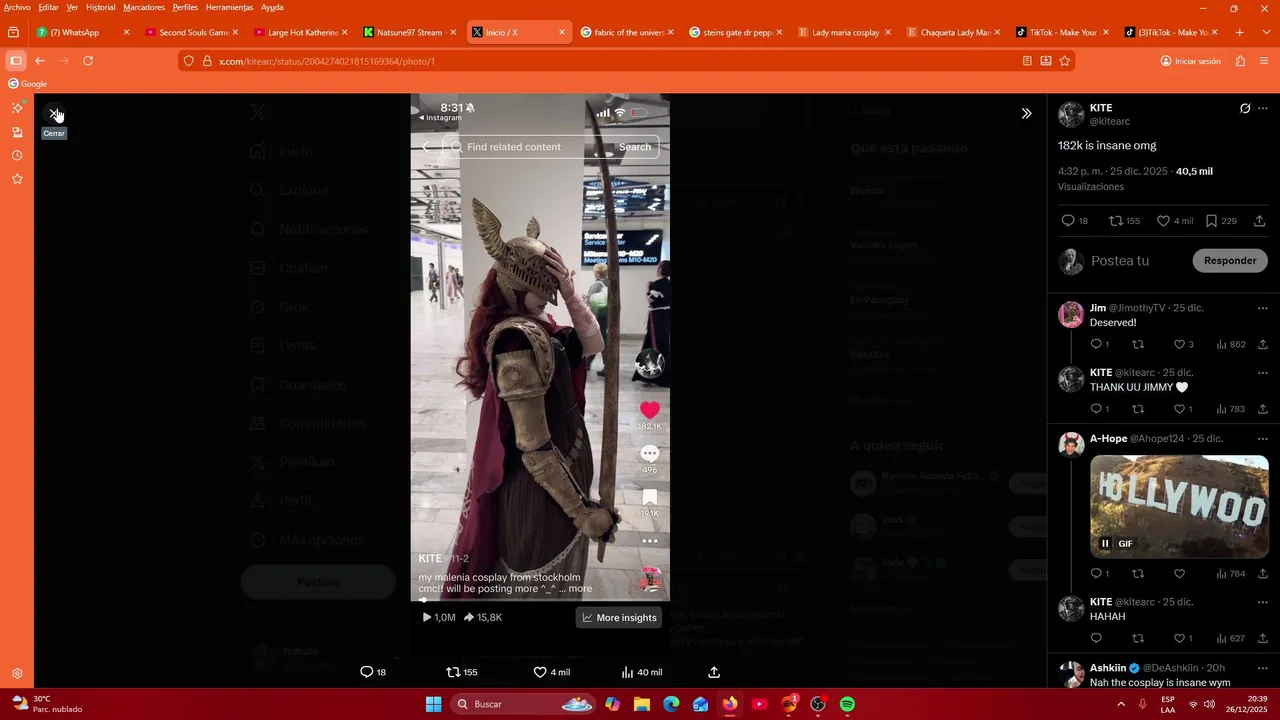Open the Firefox sidebar bookmarks star icon
Screen dimensions: 1280x720
tap(17, 179)
